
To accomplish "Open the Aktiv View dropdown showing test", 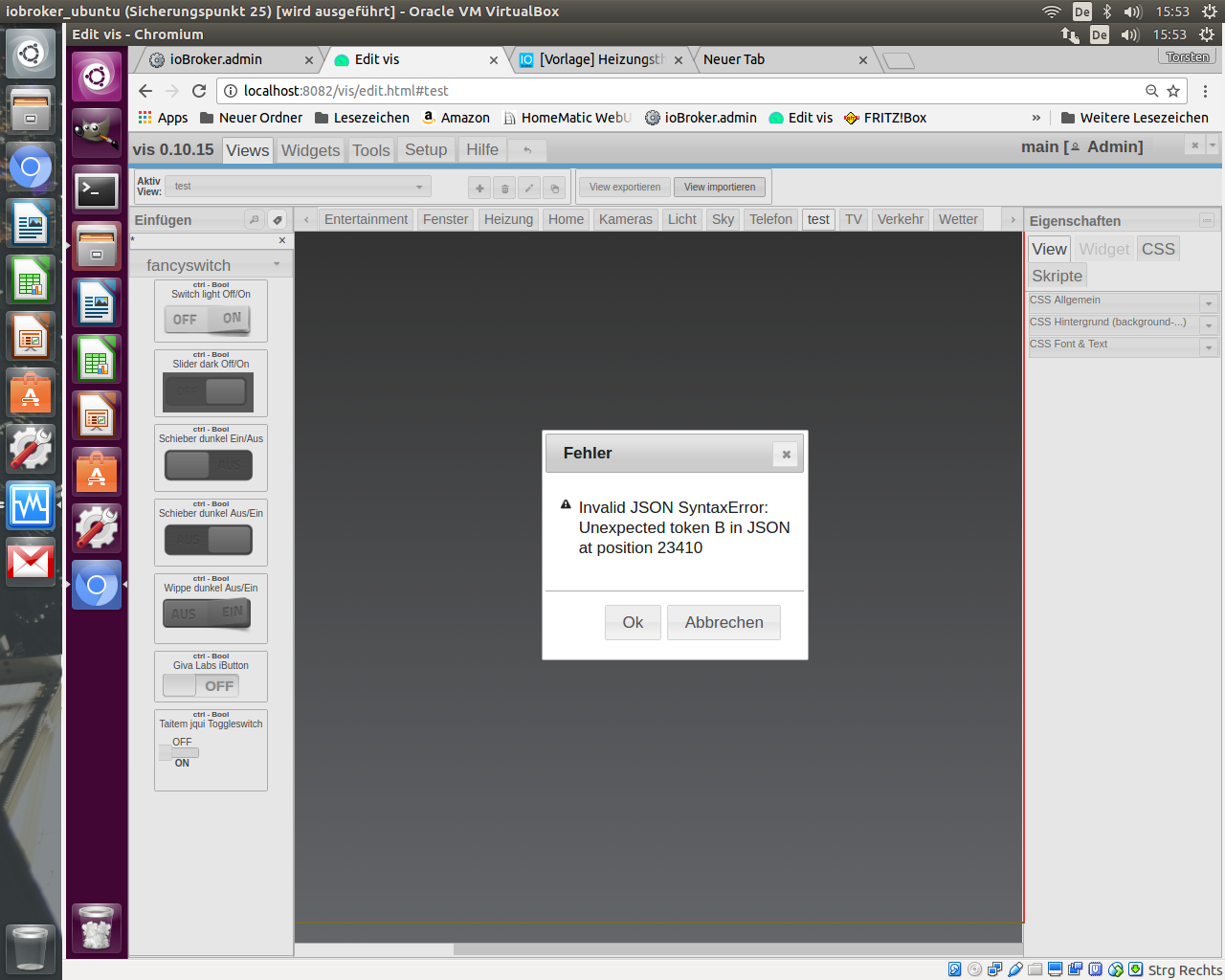I will click(298, 187).
